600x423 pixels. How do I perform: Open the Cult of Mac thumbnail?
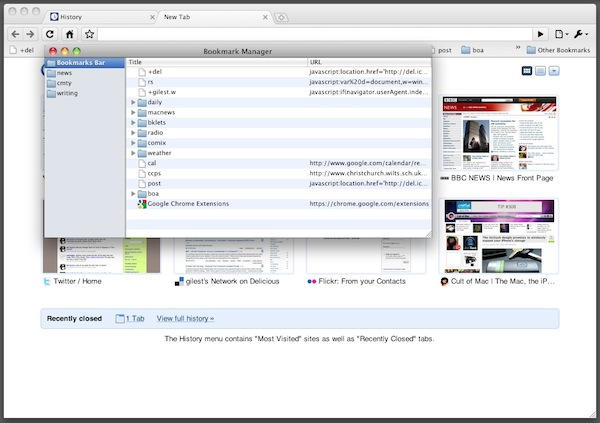pyautogui.click(x=499, y=236)
